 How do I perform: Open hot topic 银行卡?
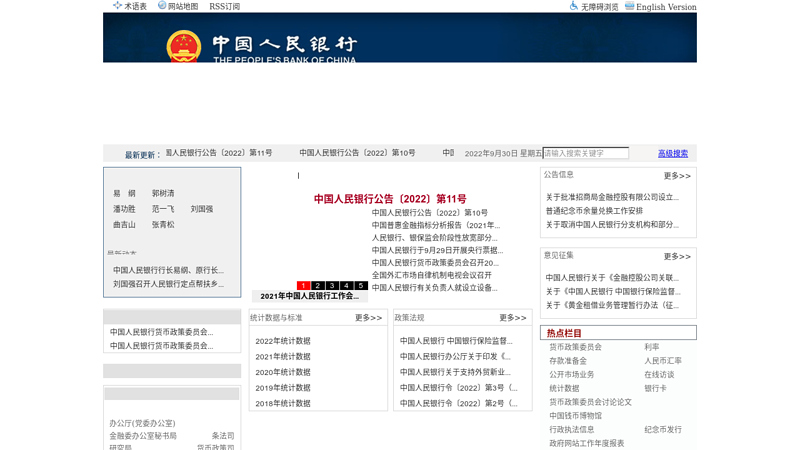click(655, 388)
